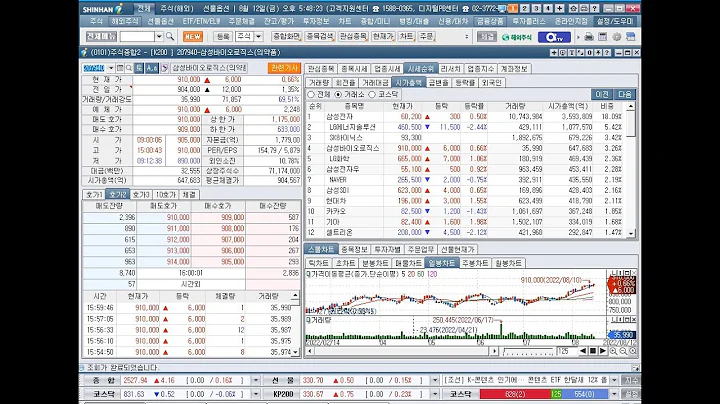The width and height of the screenshot is (720, 404).
Task: Click the 다음 next page button
Action: [x=625, y=94]
